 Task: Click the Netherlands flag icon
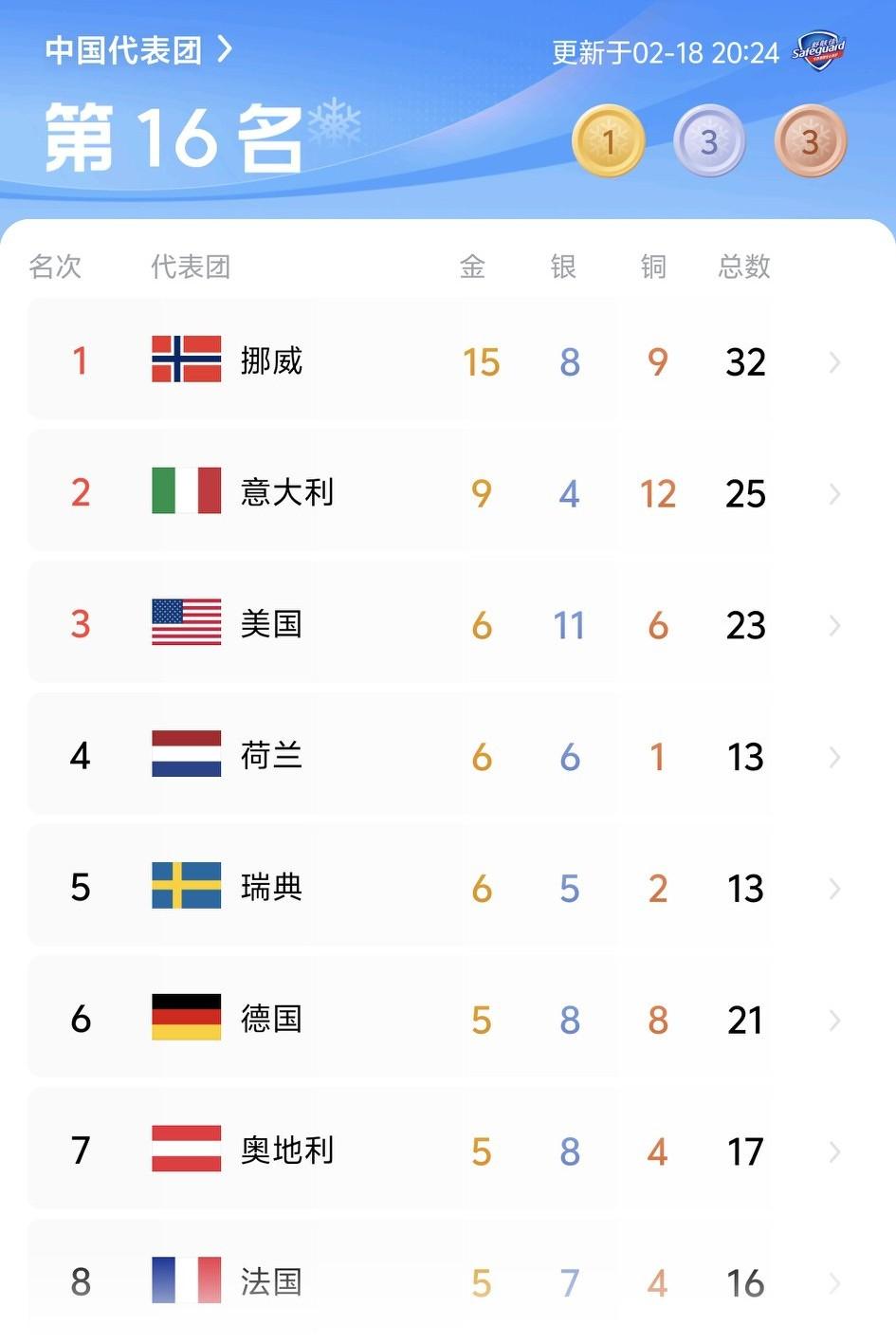(185, 755)
